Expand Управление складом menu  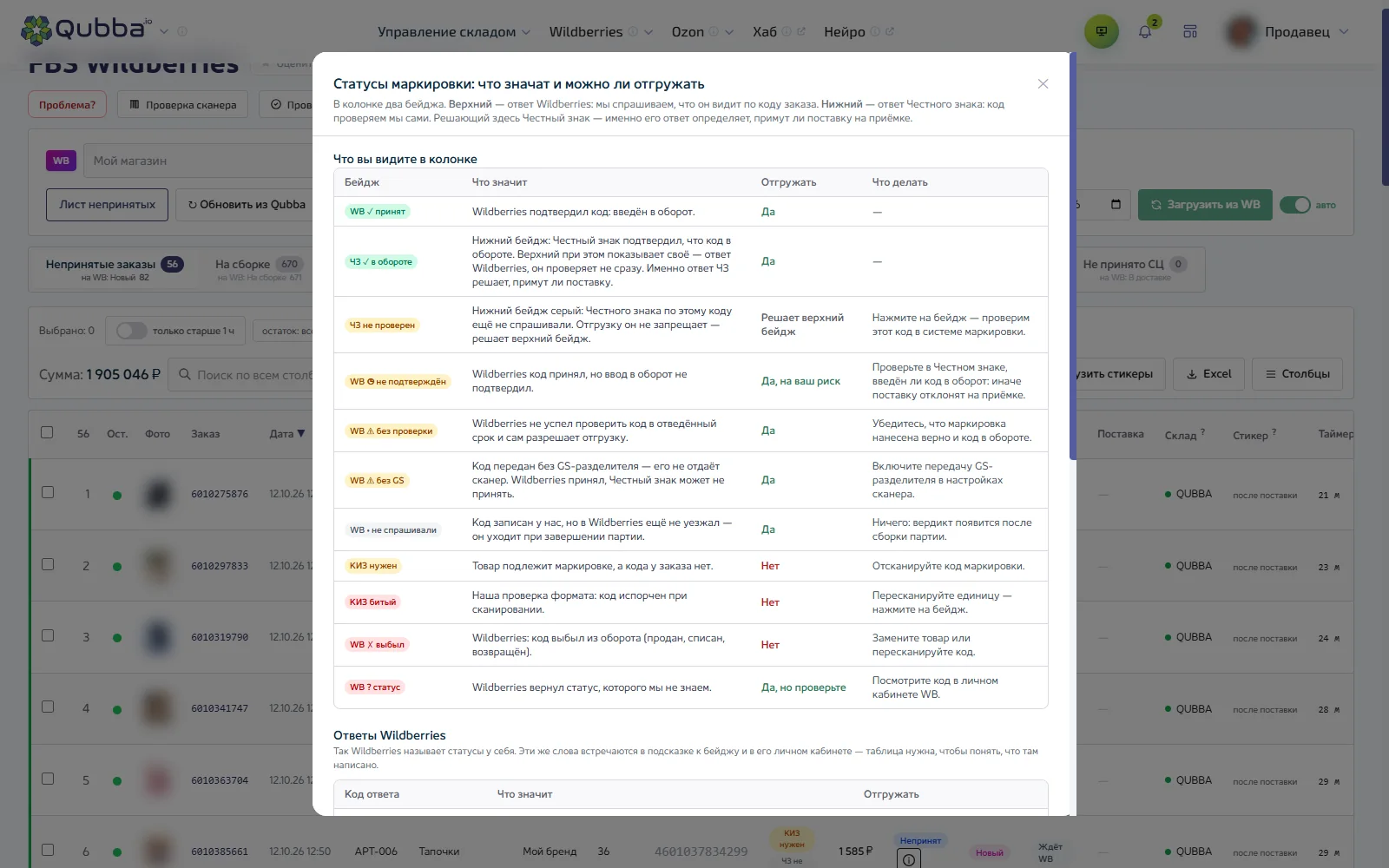[x=453, y=32]
